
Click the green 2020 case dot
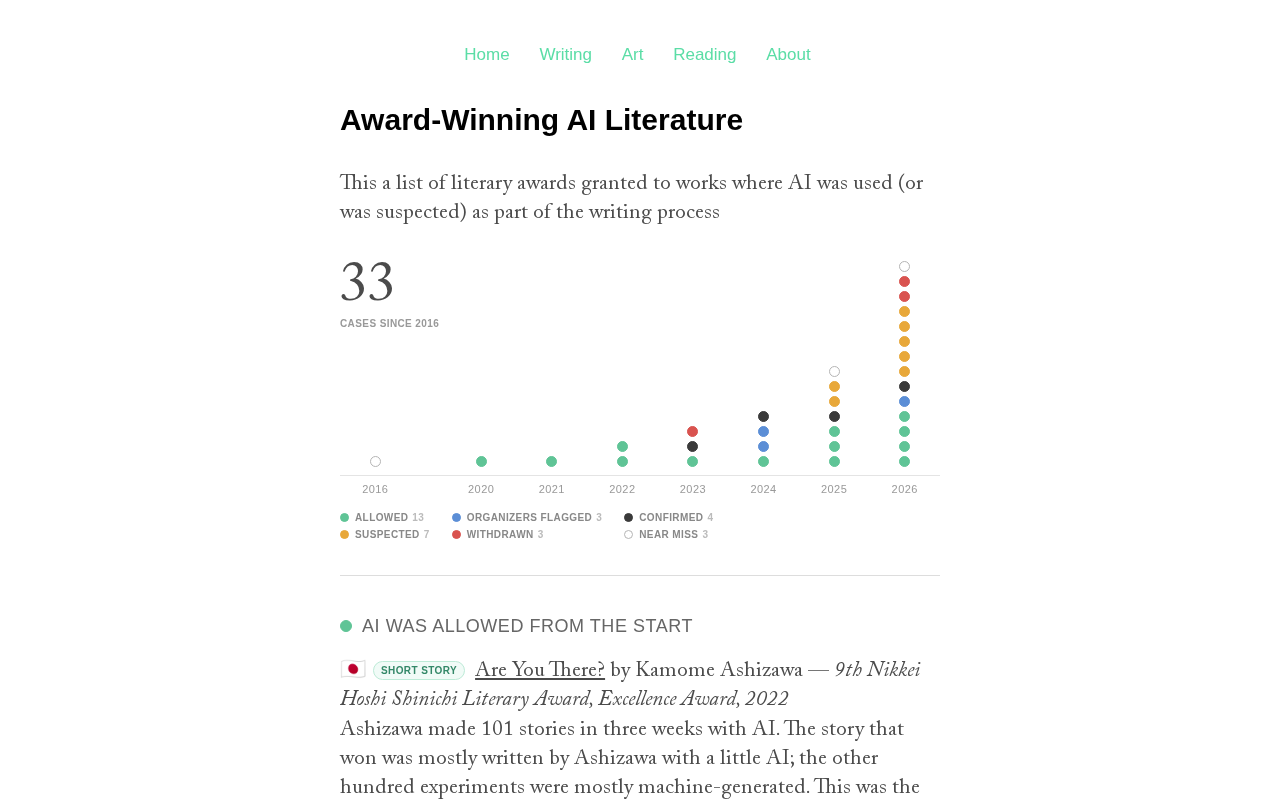481,462
